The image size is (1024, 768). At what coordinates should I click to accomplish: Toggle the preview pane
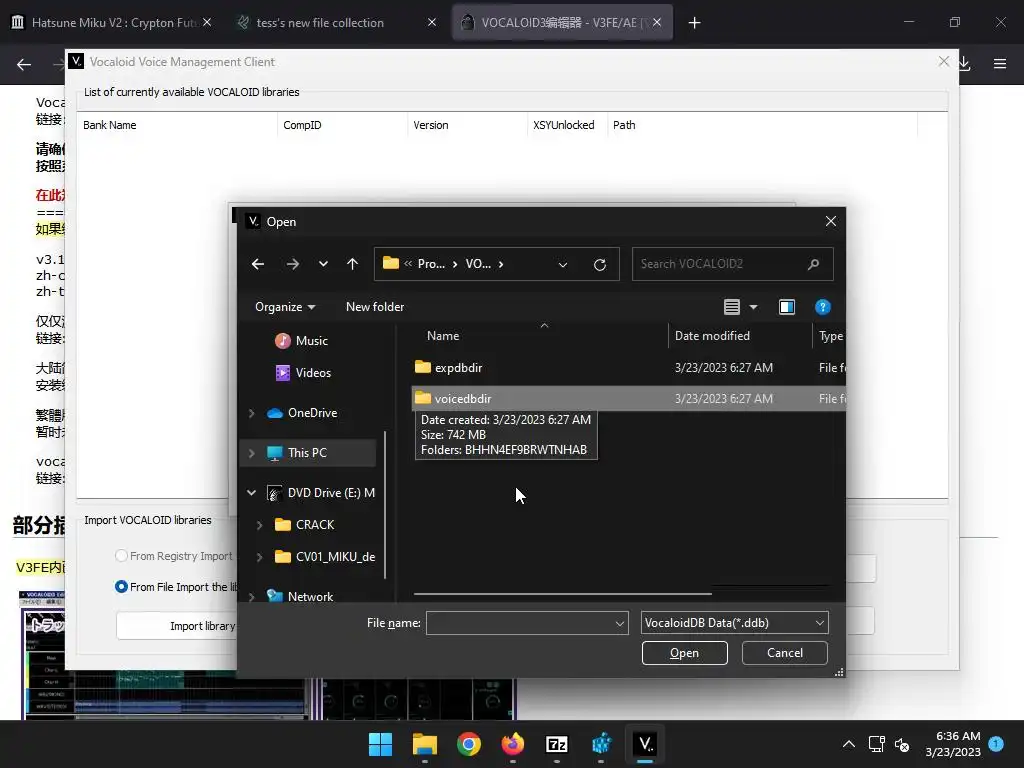[787, 307]
